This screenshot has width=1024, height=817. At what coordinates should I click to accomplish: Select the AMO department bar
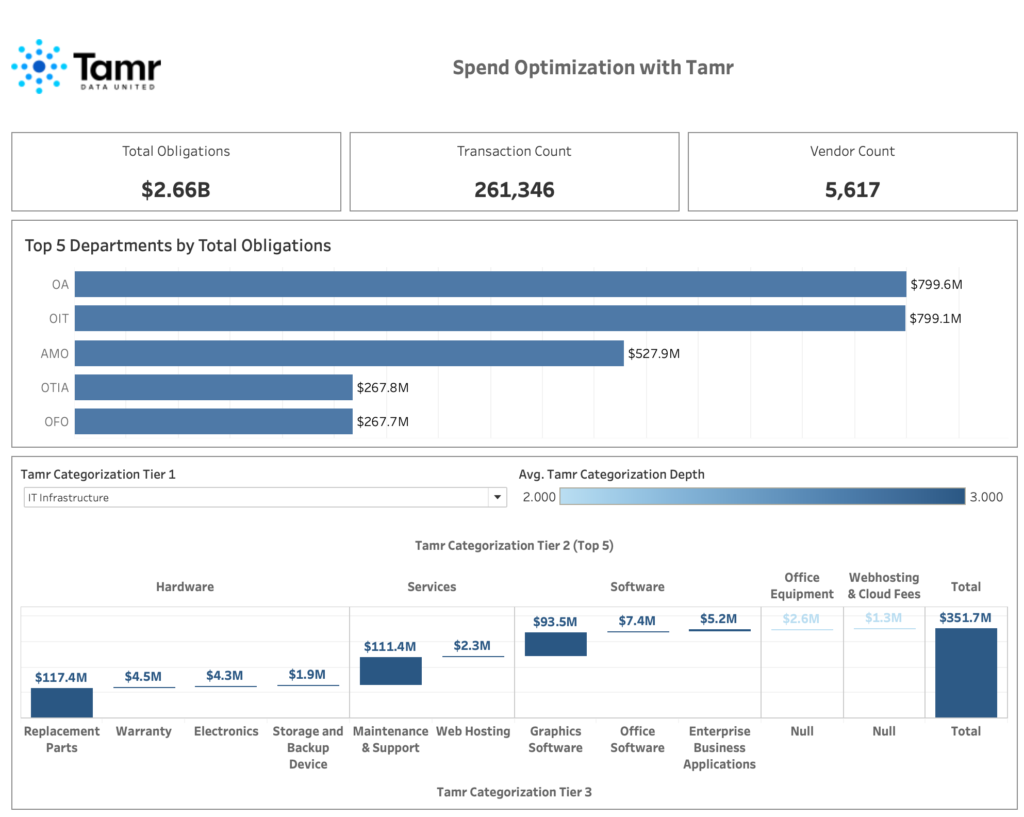(349, 353)
